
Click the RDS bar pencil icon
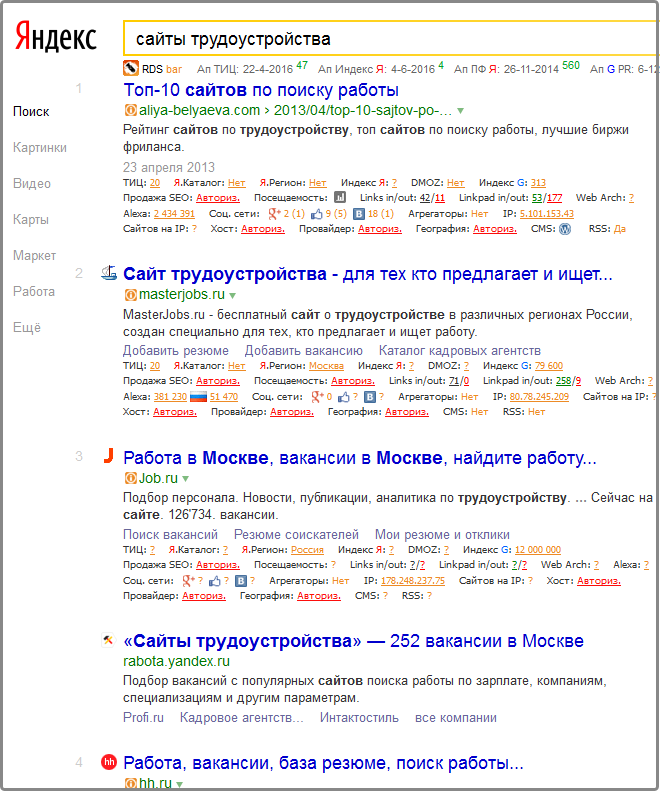pyautogui.click(x=130, y=69)
